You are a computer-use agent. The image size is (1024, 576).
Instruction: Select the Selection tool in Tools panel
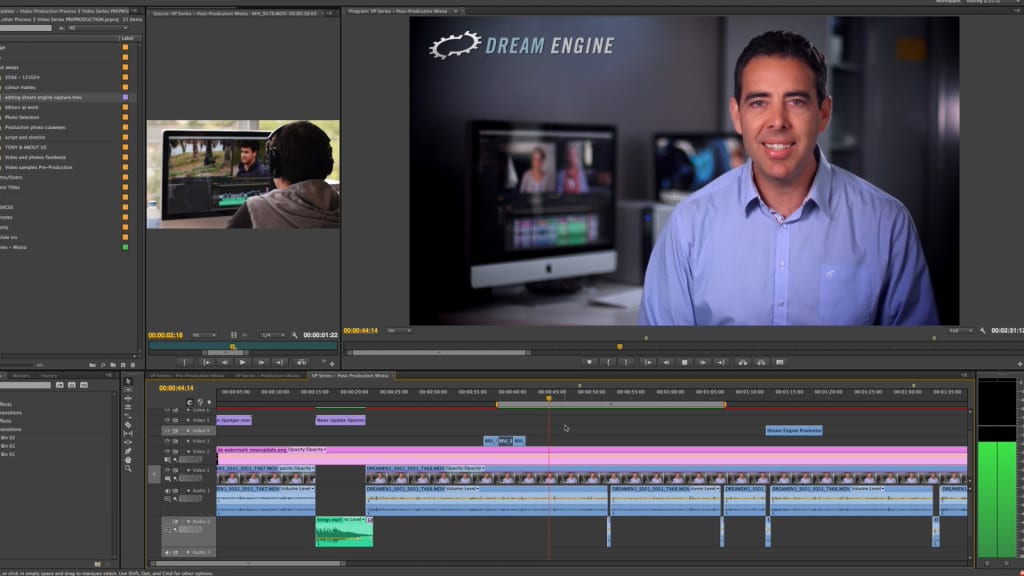[128, 381]
